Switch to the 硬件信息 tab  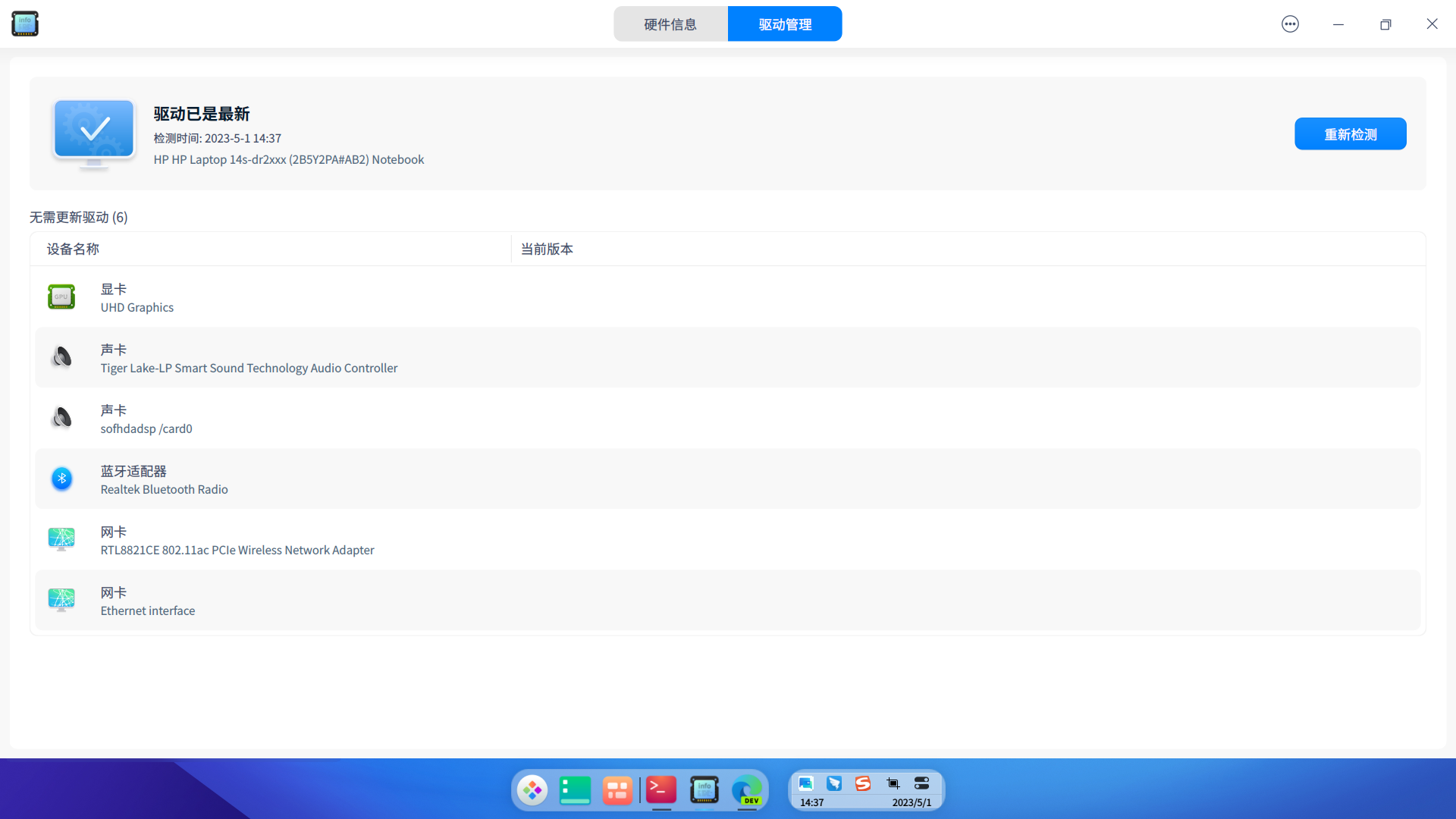(x=670, y=24)
